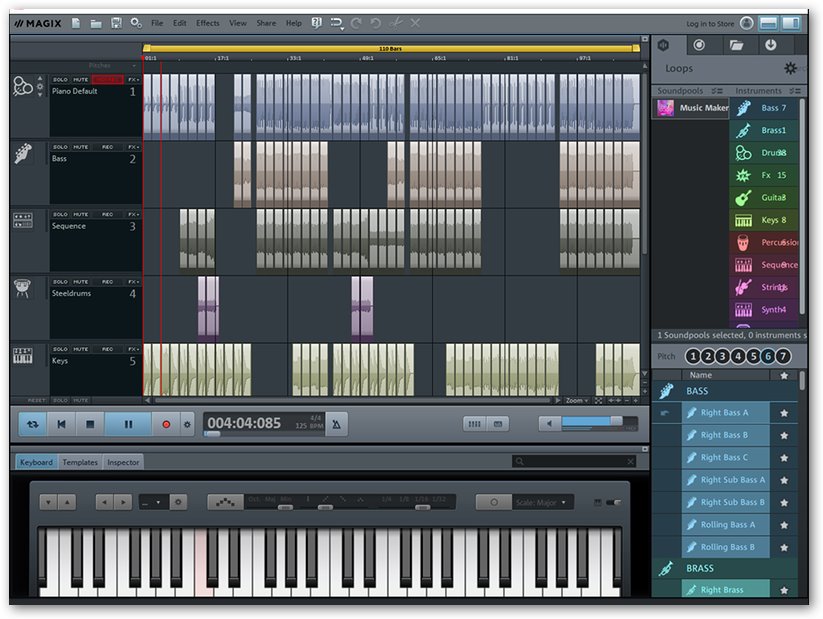
Task: Open FX dropdown for the Steeldrums track
Action: pos(133,282)
